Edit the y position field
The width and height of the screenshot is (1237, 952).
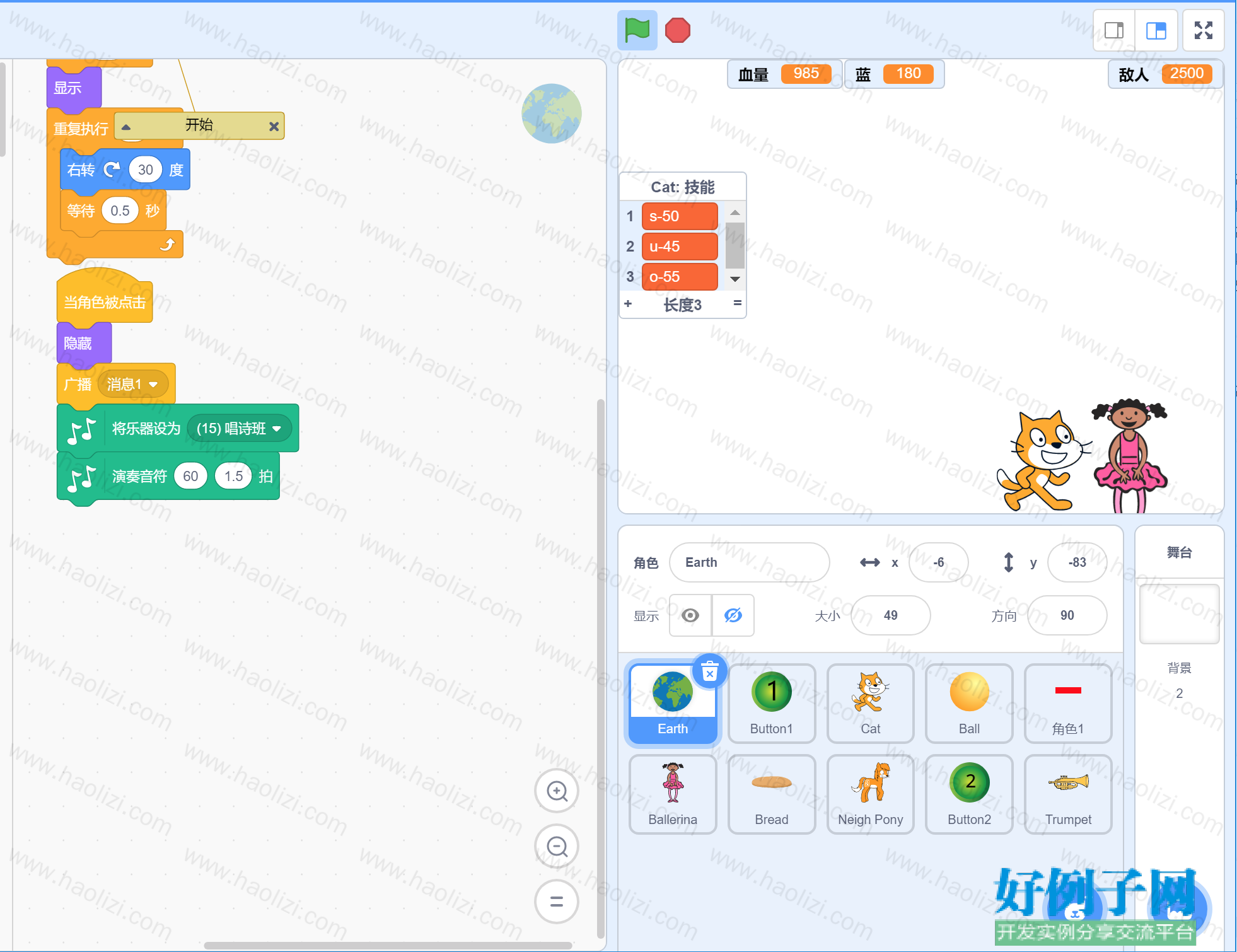(1077, 562)
